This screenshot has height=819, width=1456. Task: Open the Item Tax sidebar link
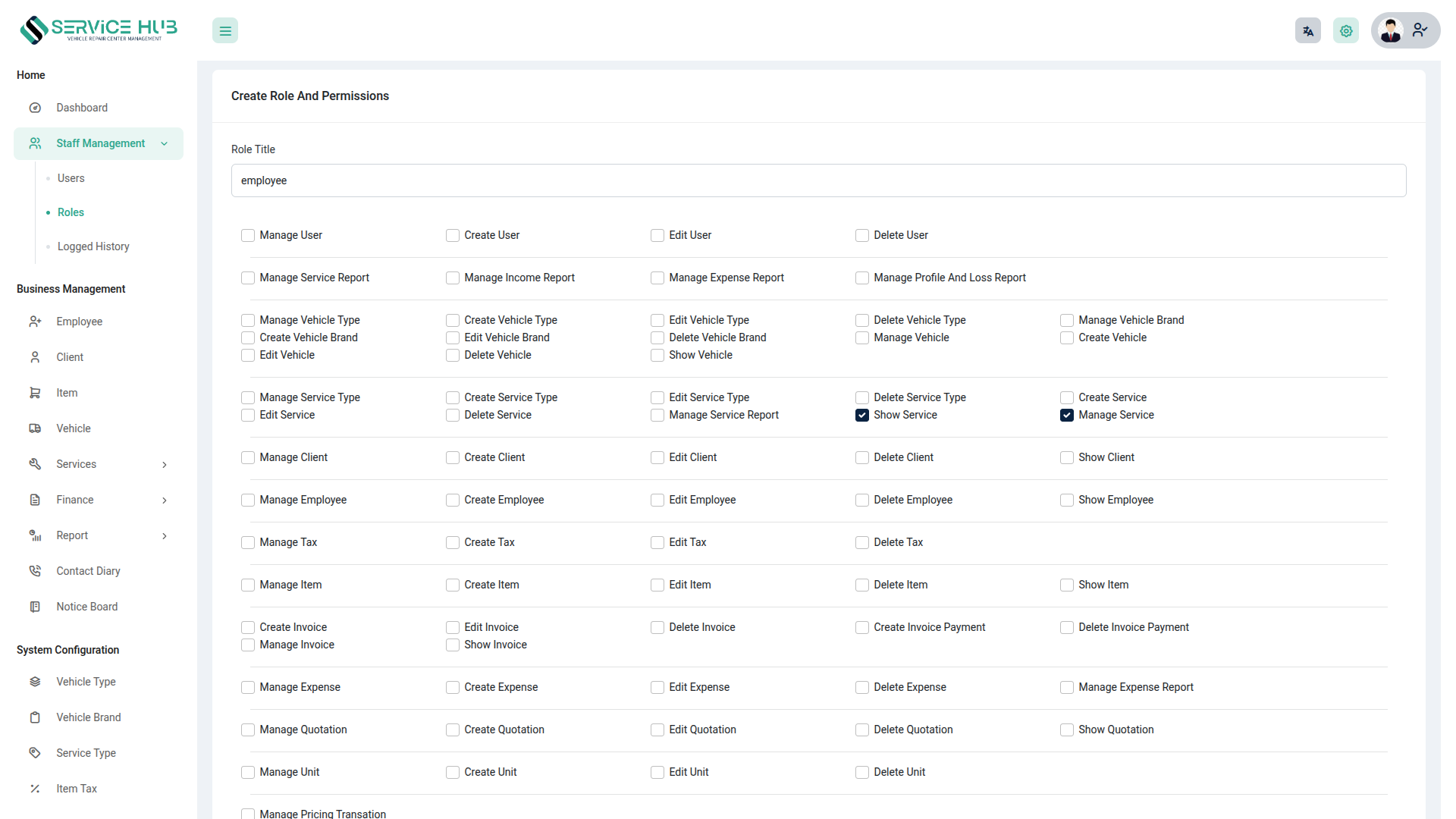(77, 789)
